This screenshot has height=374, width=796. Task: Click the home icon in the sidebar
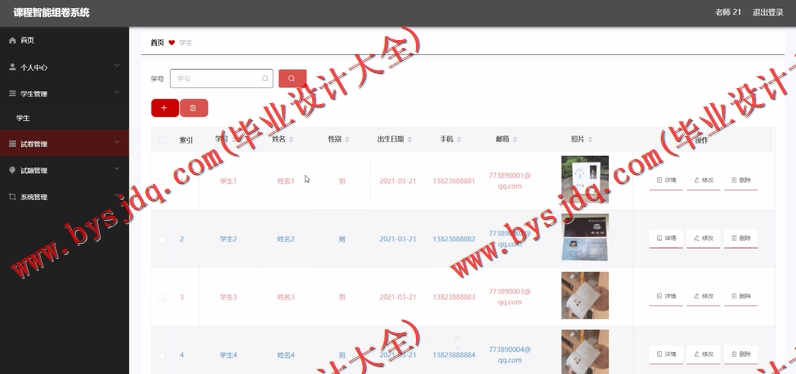point(13,41)
